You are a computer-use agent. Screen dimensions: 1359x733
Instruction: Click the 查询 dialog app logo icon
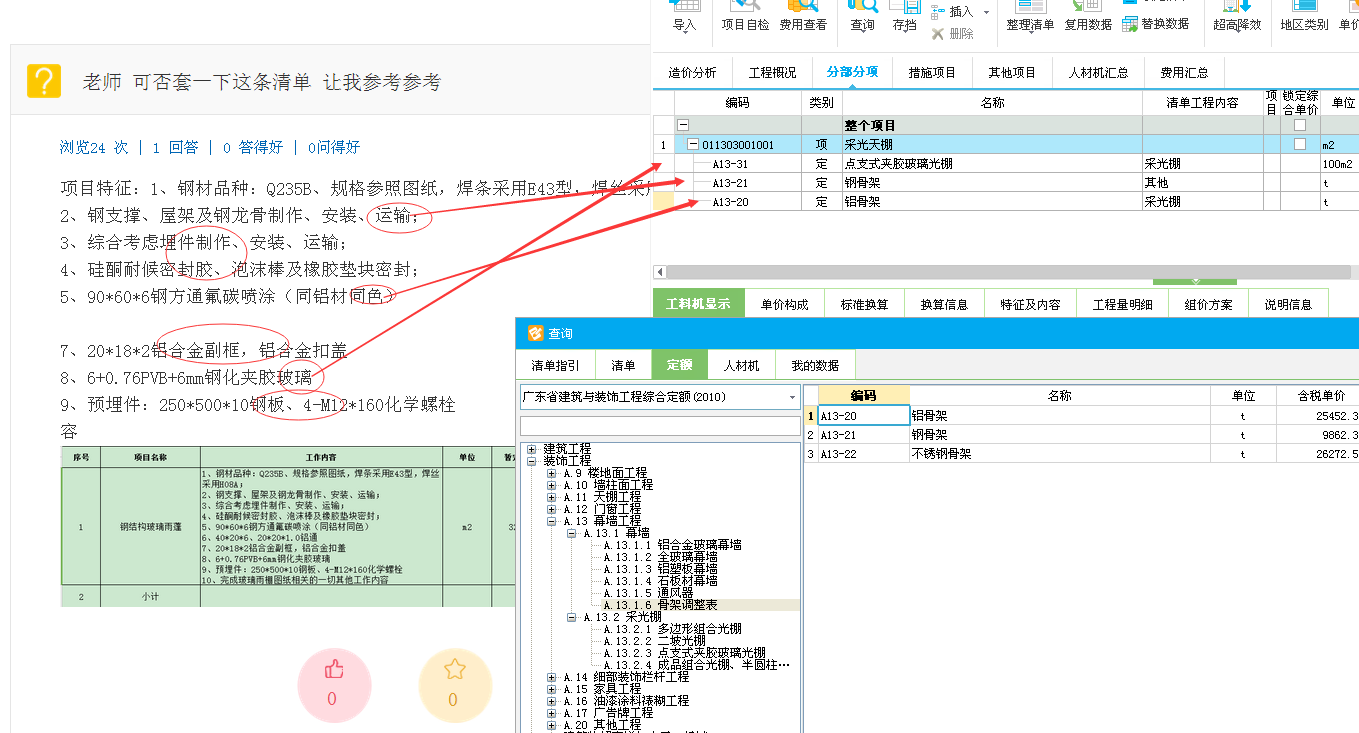(x=535, y=333)
